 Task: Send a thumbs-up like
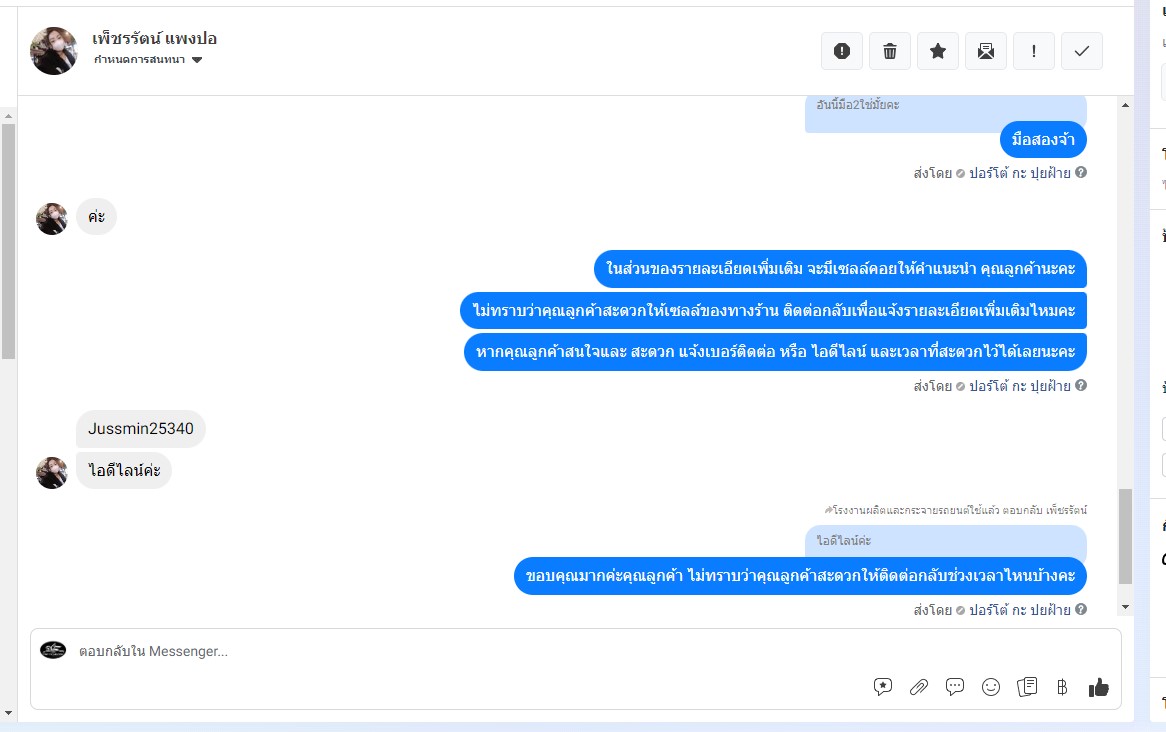click(x=1098, y=687)
